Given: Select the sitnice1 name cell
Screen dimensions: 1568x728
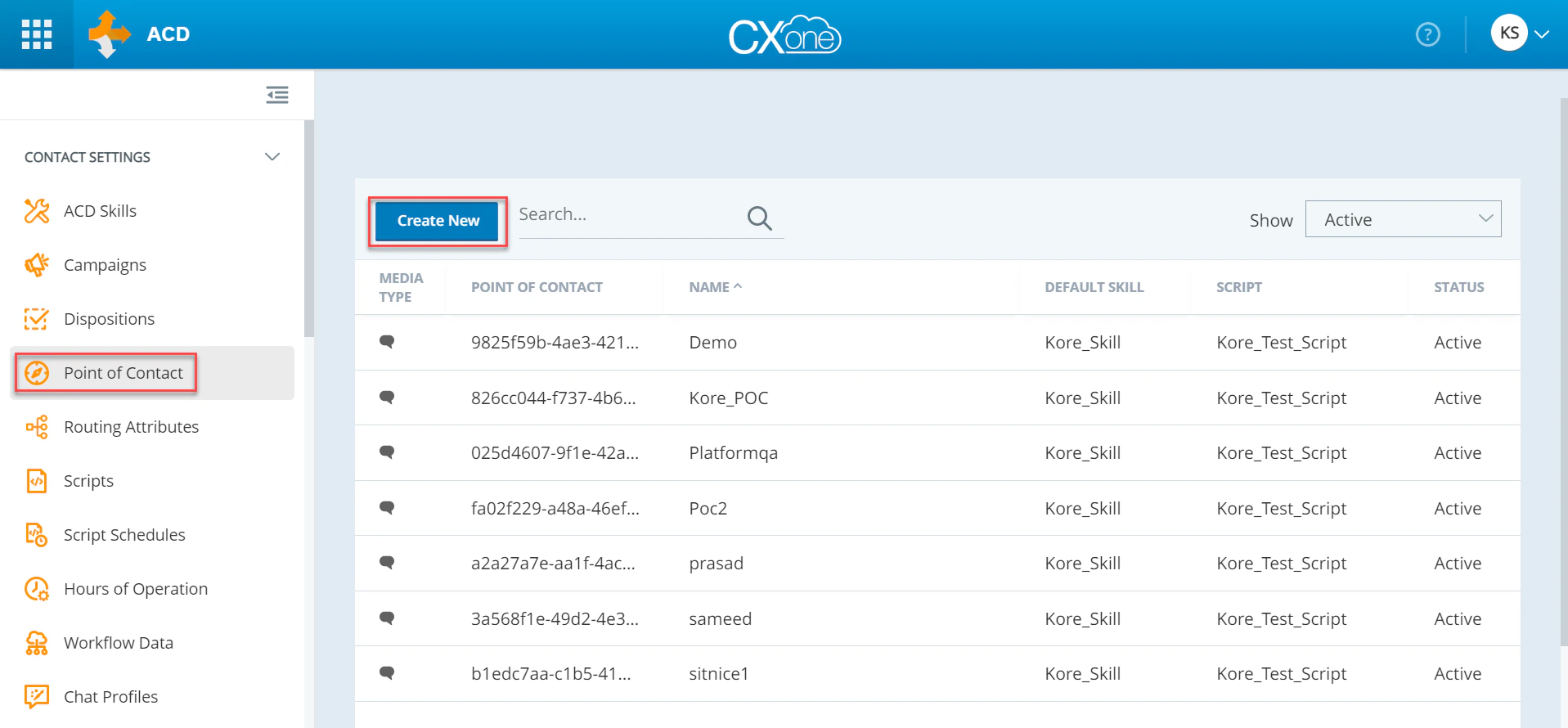Looking at the screenshot, I should pos(718,674).
